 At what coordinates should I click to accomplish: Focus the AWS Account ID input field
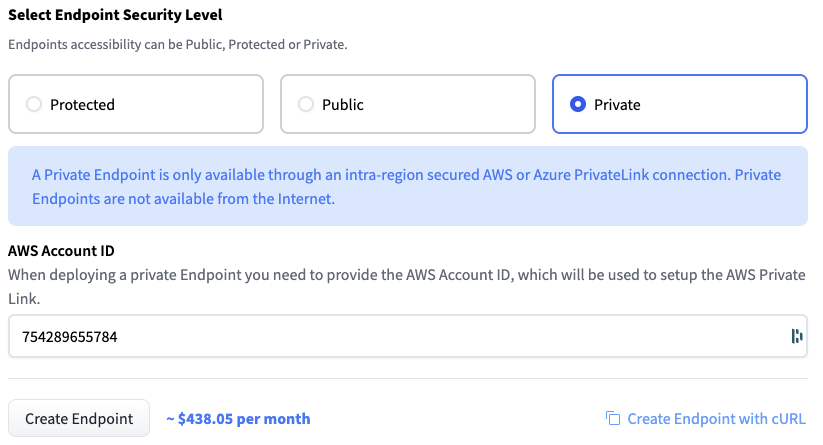pyautogui.click(x=400, y=336)
